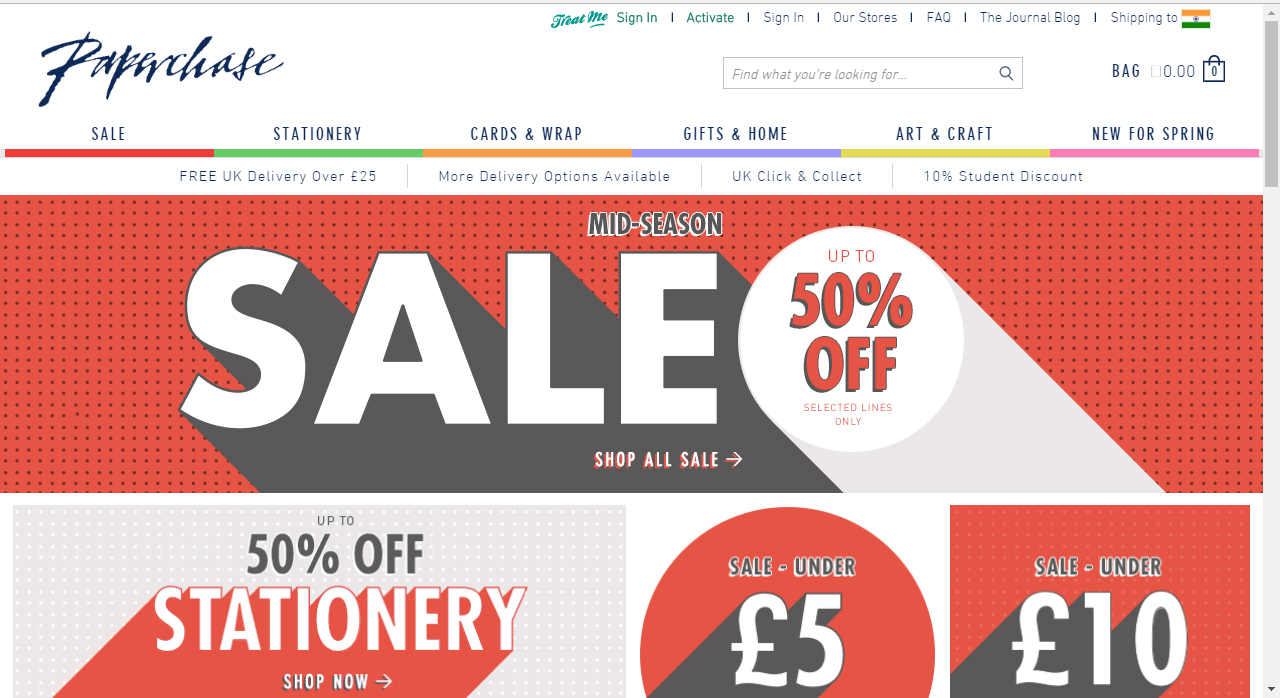The image size is (1280, 698).
Task: Click the Paperchase logo
Action: click(x=161, y=69)
